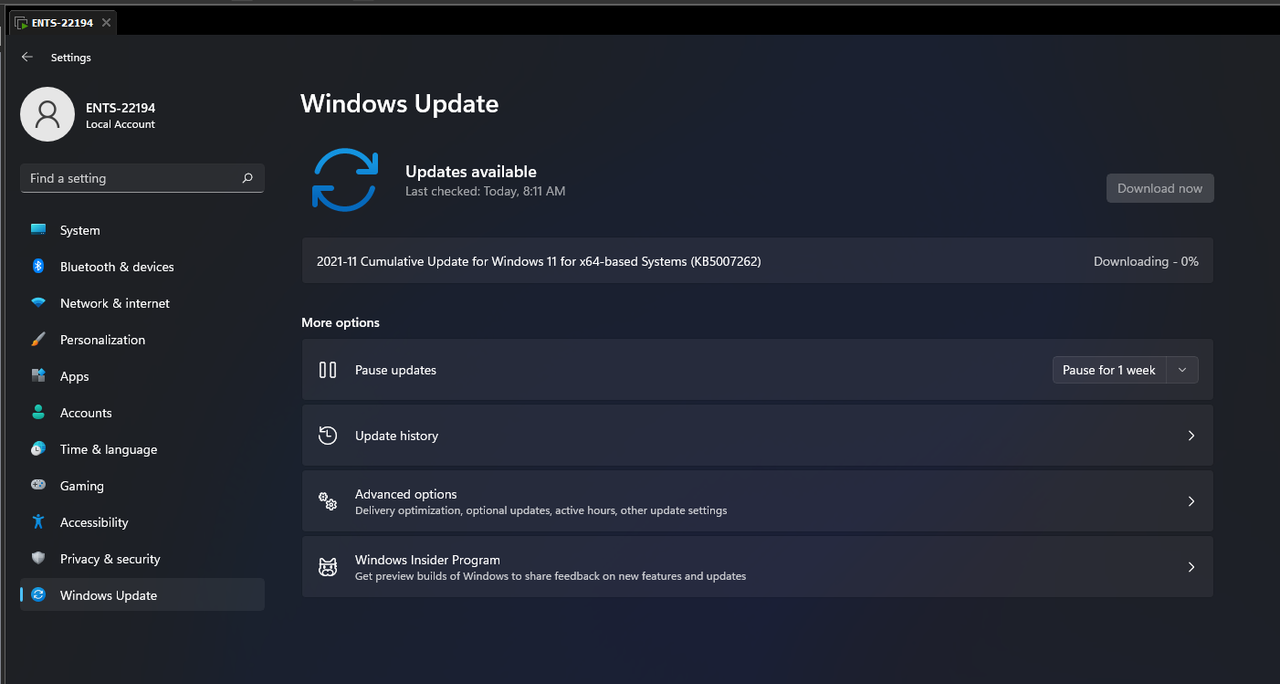1280x684 pixels.
Task: Open Accessibility settings
Action: pos(142,522)
